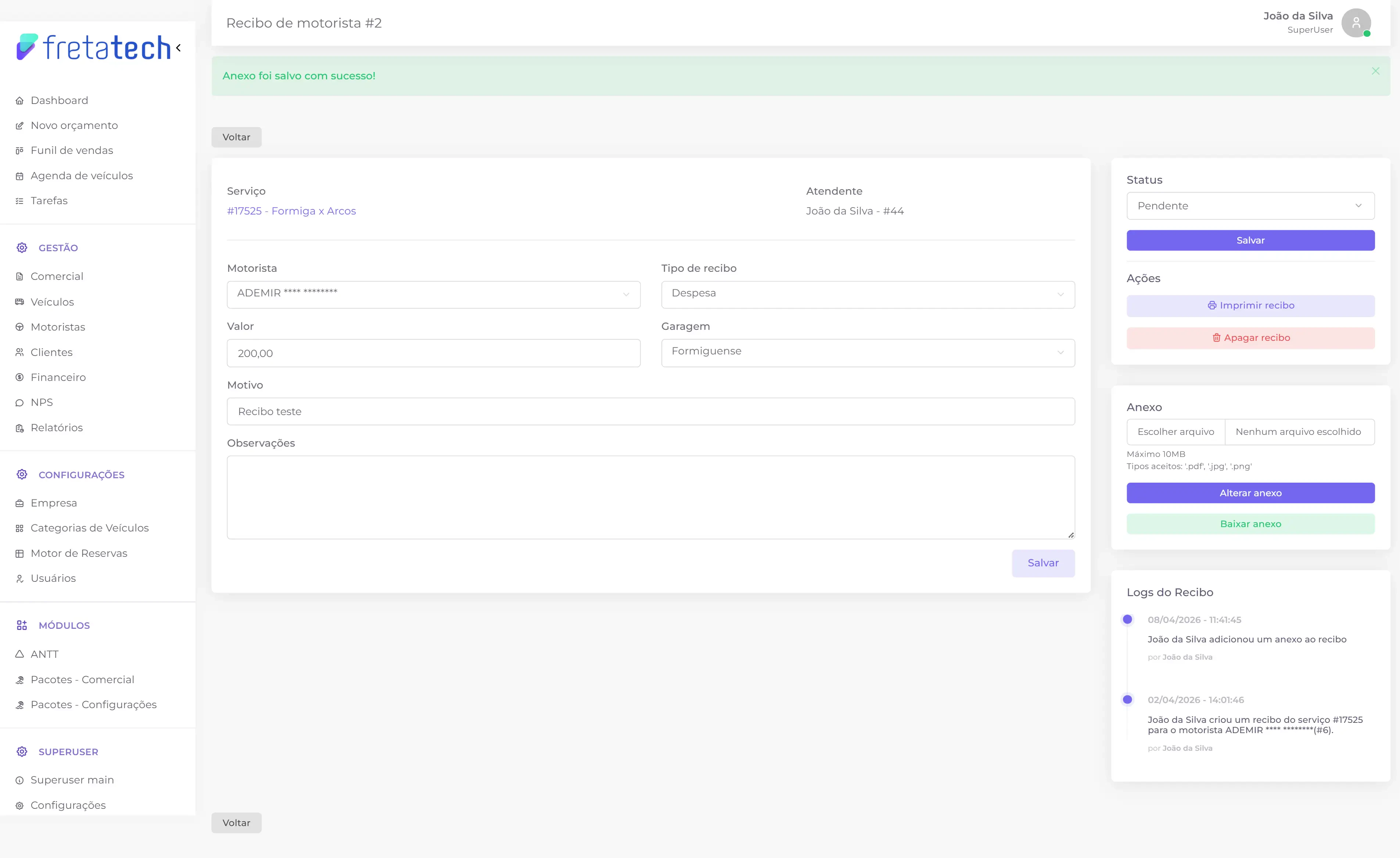Screen dimensions: 1400x858
Task: Open Superuser Configurações menu item at bottom
Action: coord(68,805)
